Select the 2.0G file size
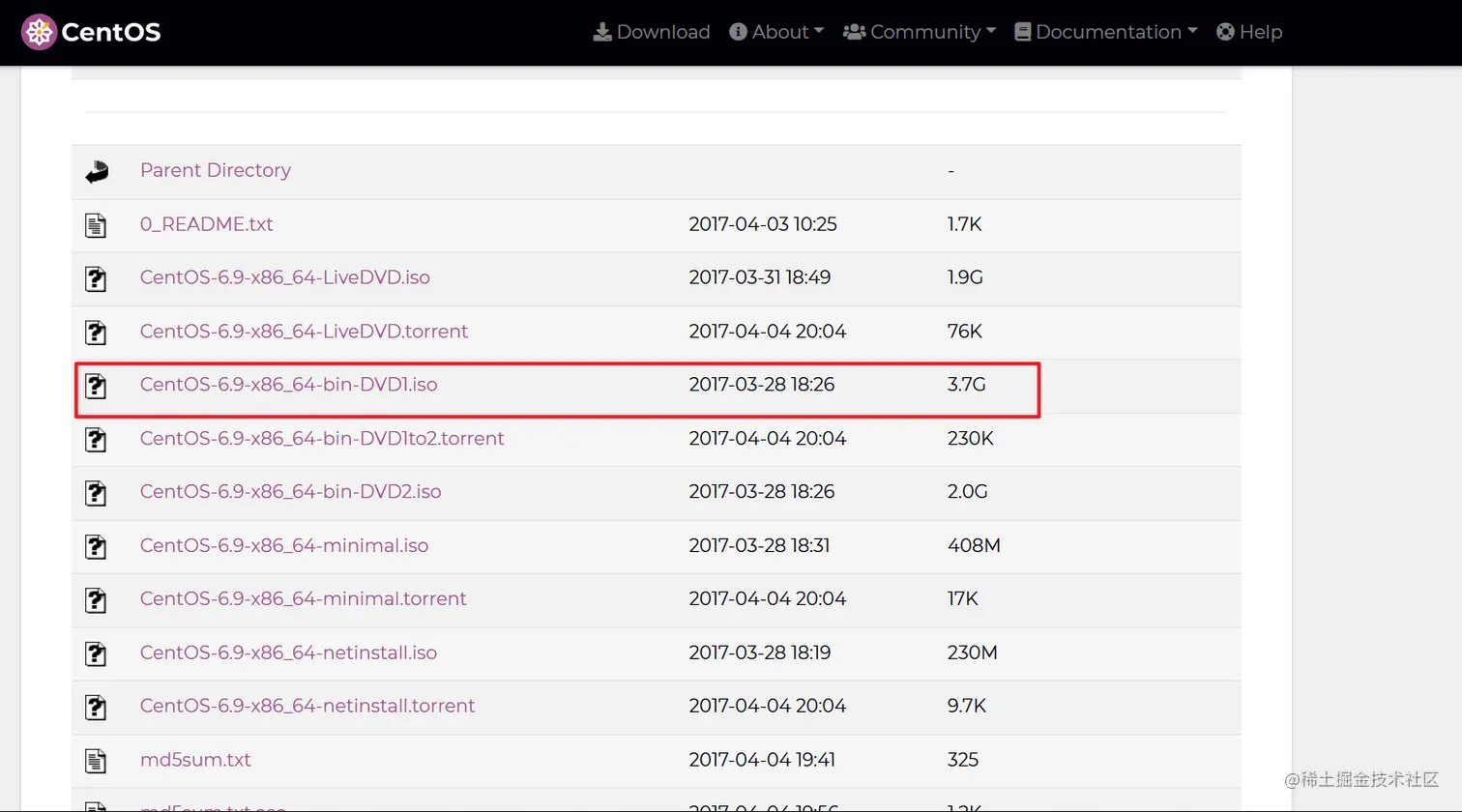Screen dimensions: 1462x812 [x=968, y=492]
